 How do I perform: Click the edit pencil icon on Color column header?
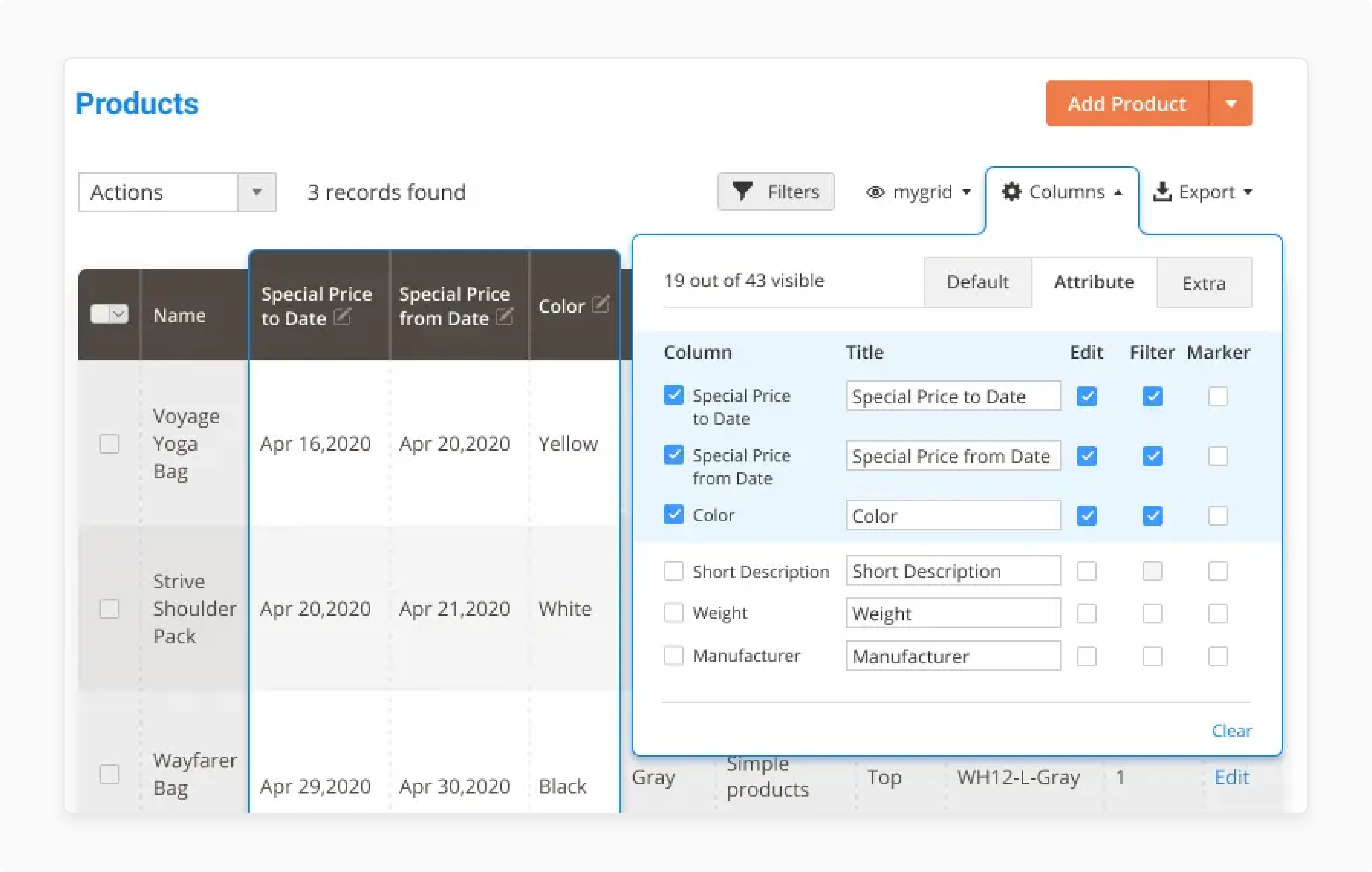[601, 304]
